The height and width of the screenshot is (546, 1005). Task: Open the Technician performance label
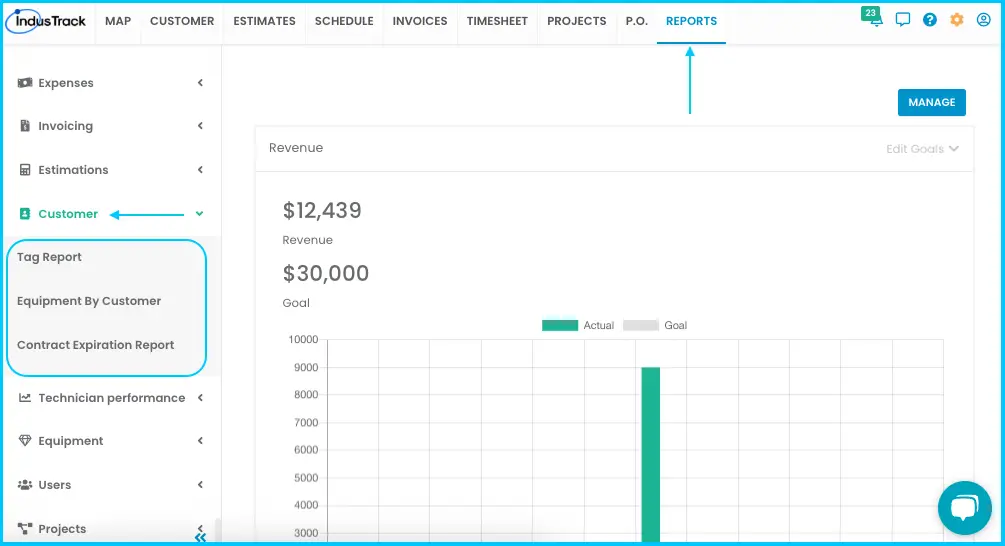[112, 398]
